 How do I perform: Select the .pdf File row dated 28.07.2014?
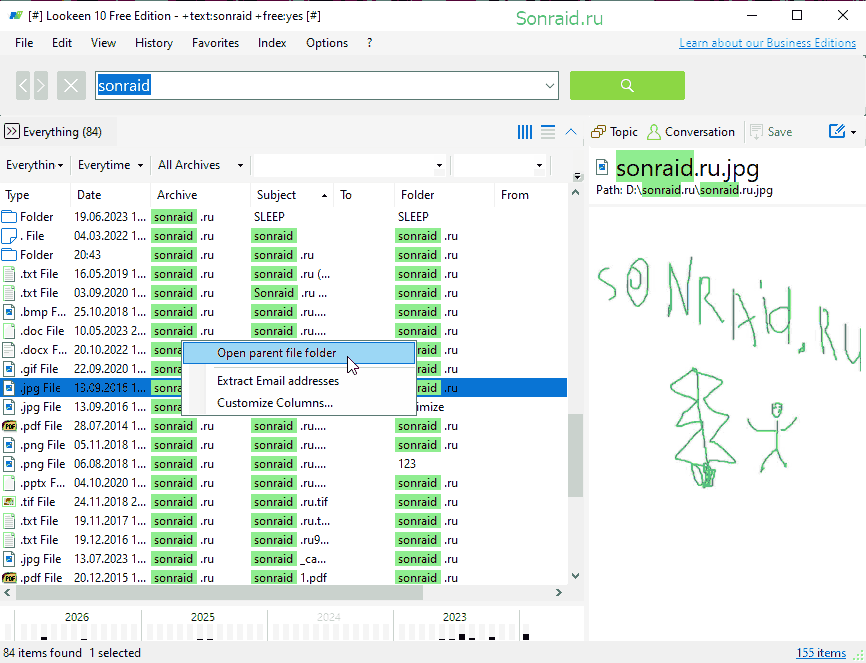tap(284, 426)
